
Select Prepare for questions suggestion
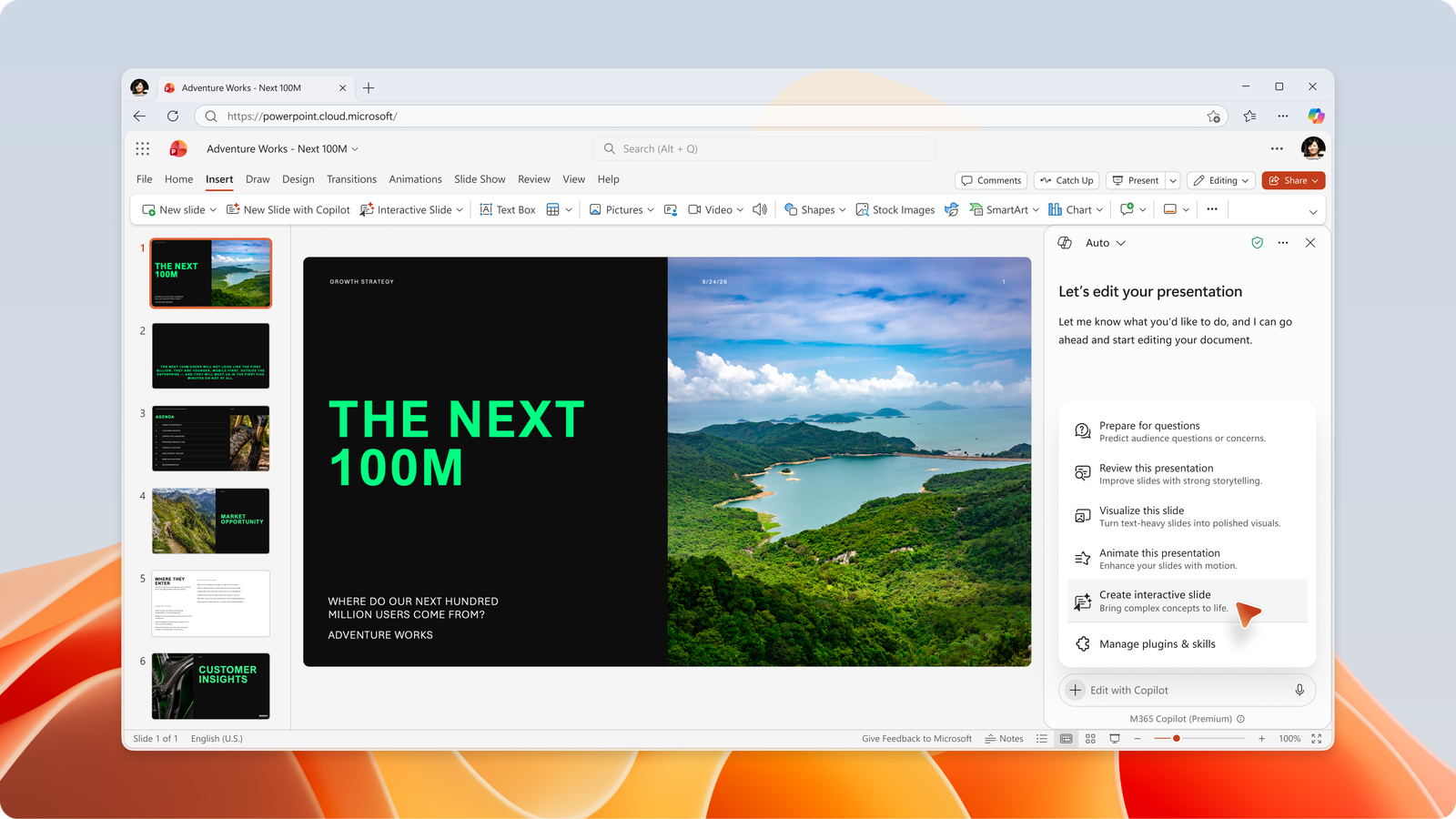point(1187,431)
